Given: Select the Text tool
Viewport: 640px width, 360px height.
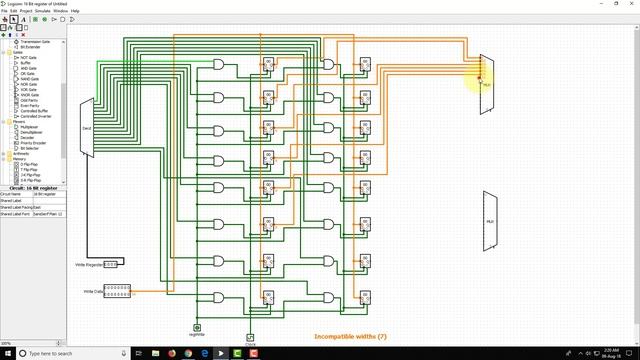Looking at the screenshot, I should [x=23, y=19].
